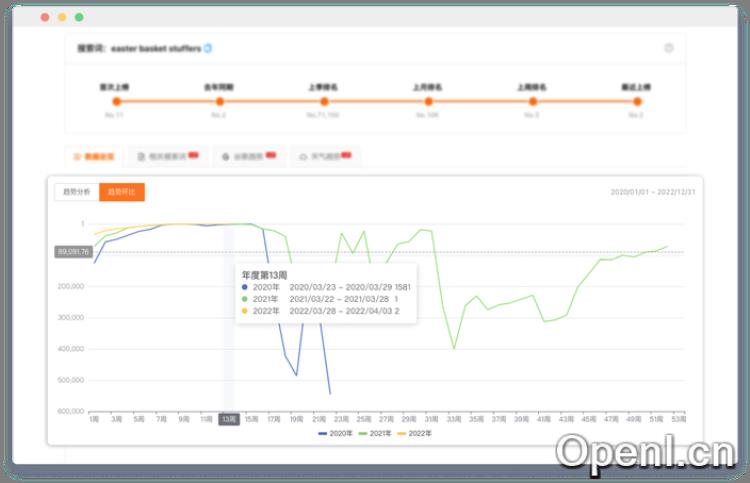The height and width of the screenshot is (483, 750).
Task: Toggle the 2020年 series in chart legend
Action: [335, 433]
